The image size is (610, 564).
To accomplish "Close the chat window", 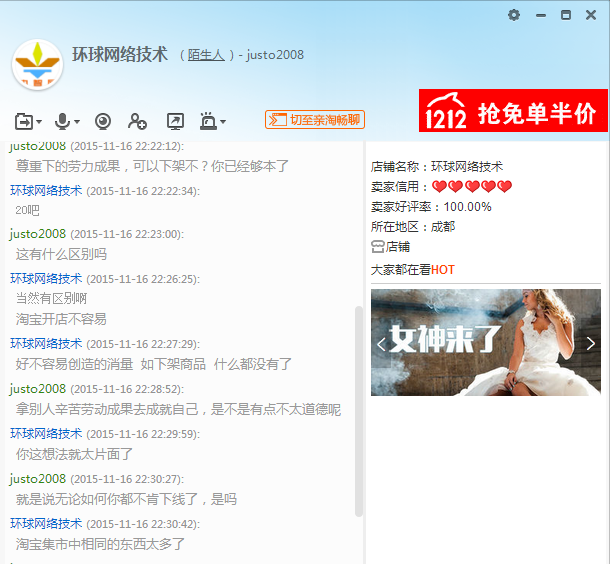I will point(591,15).
